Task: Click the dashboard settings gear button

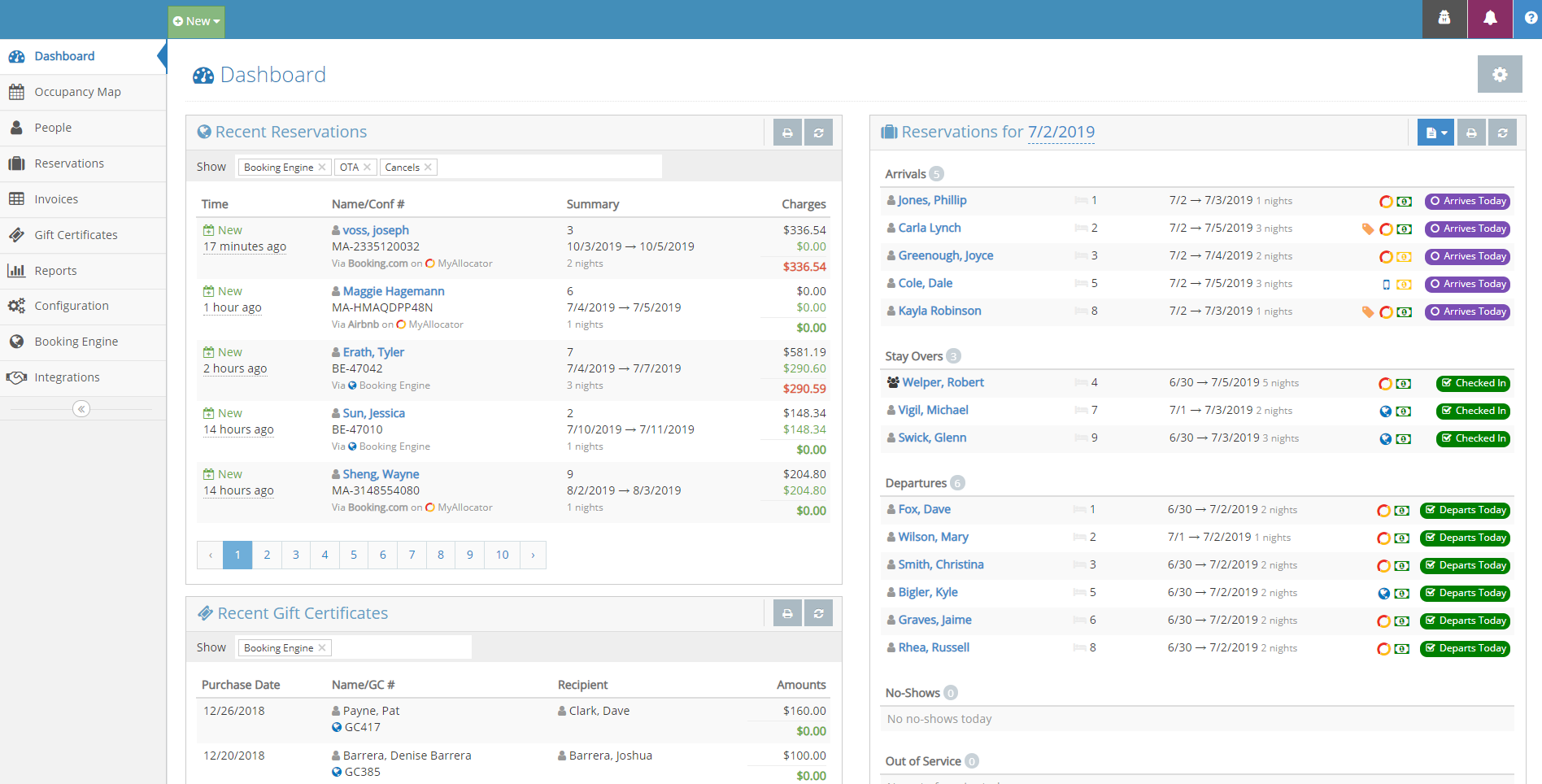Action: pos(1500,75)
